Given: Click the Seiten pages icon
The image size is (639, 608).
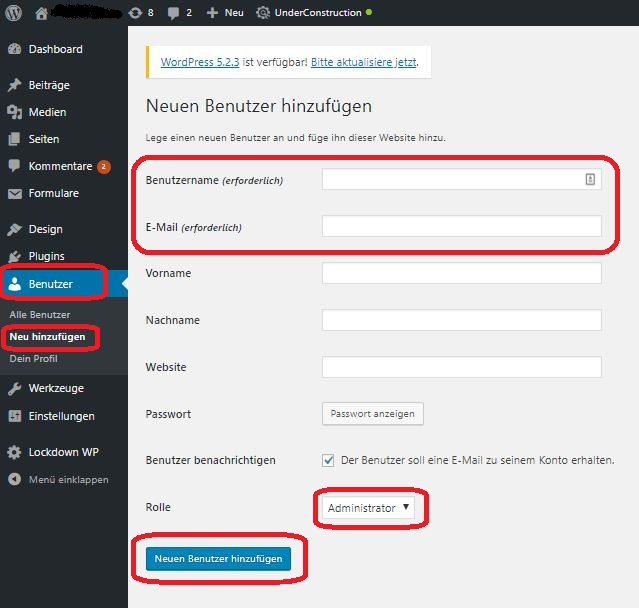Looking at the screenshot, I should [x=14, y=139].
